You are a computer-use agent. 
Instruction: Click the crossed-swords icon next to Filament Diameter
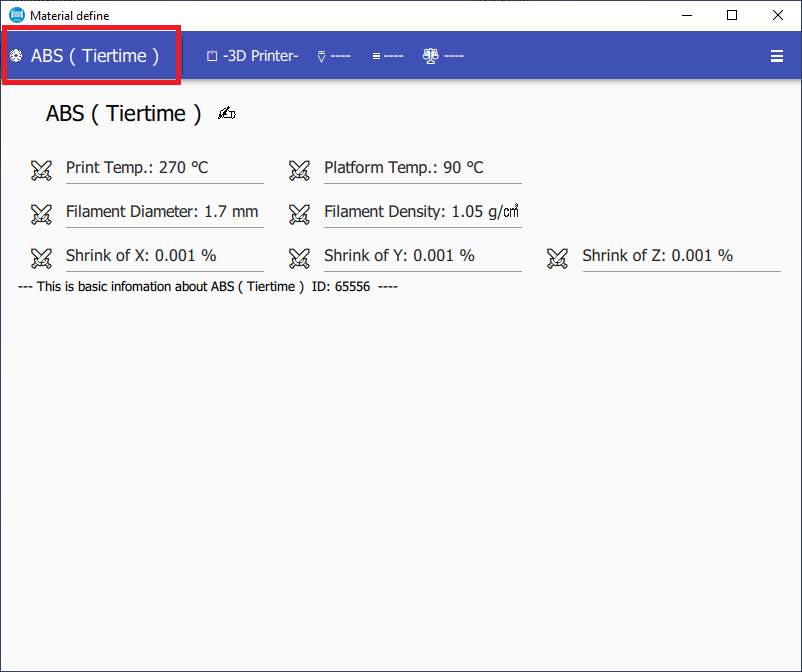pos(41,214)
